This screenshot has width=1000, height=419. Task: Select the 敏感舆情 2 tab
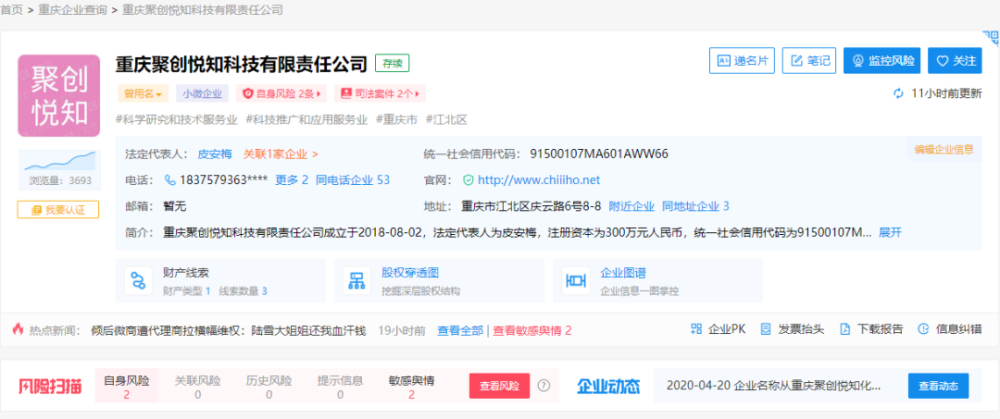[411, 386]
